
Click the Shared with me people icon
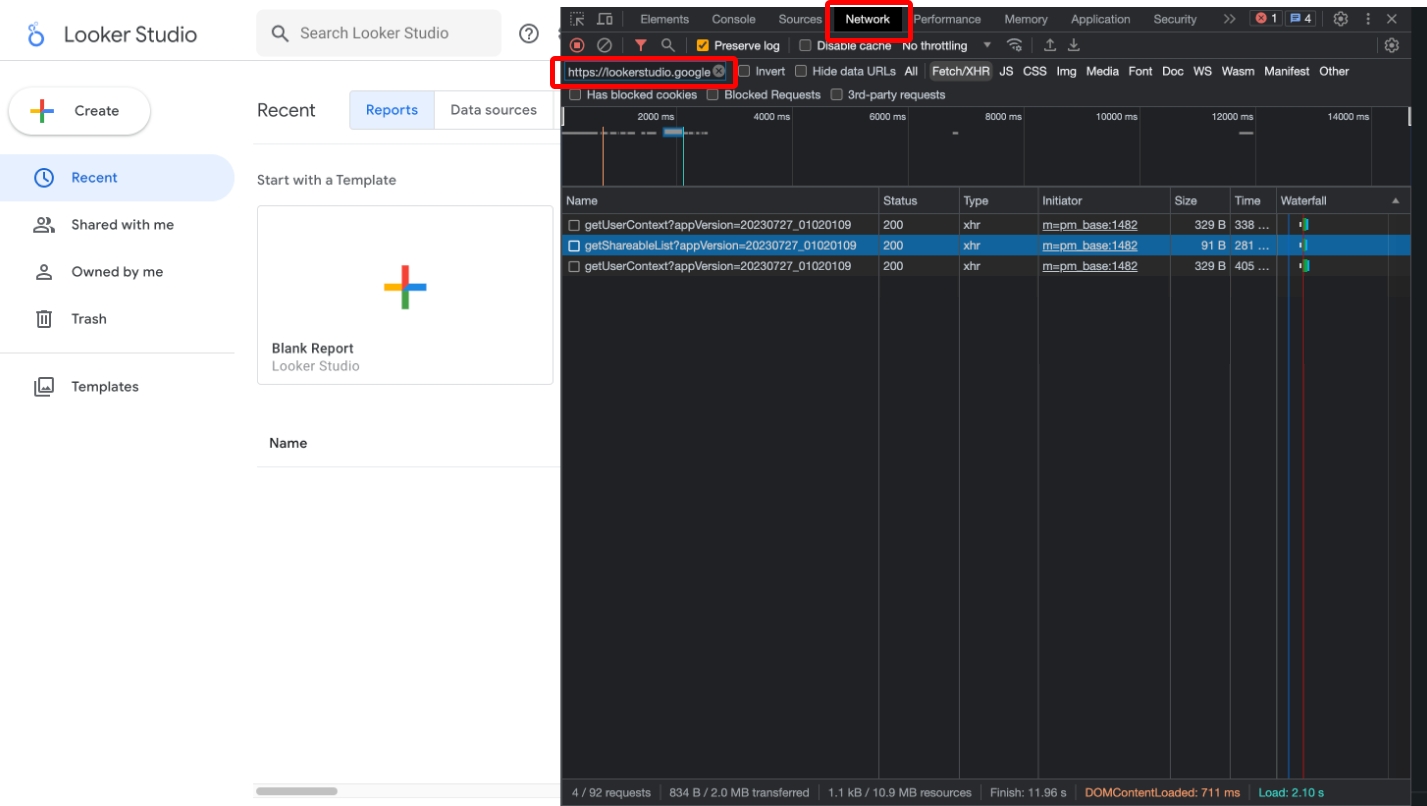pyautogui.click(x=44, y=225)
